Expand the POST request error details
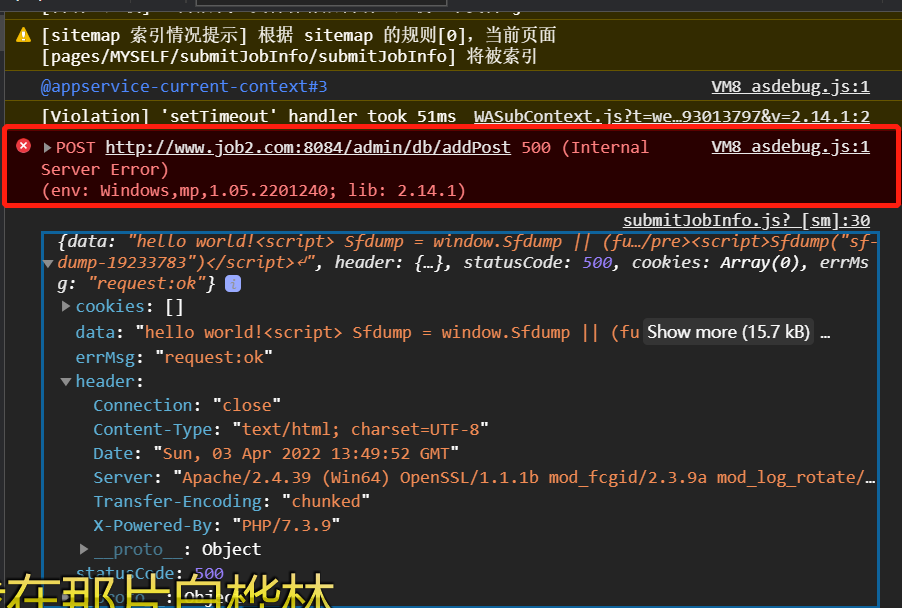The image size is (902, 608). point(47,148)
